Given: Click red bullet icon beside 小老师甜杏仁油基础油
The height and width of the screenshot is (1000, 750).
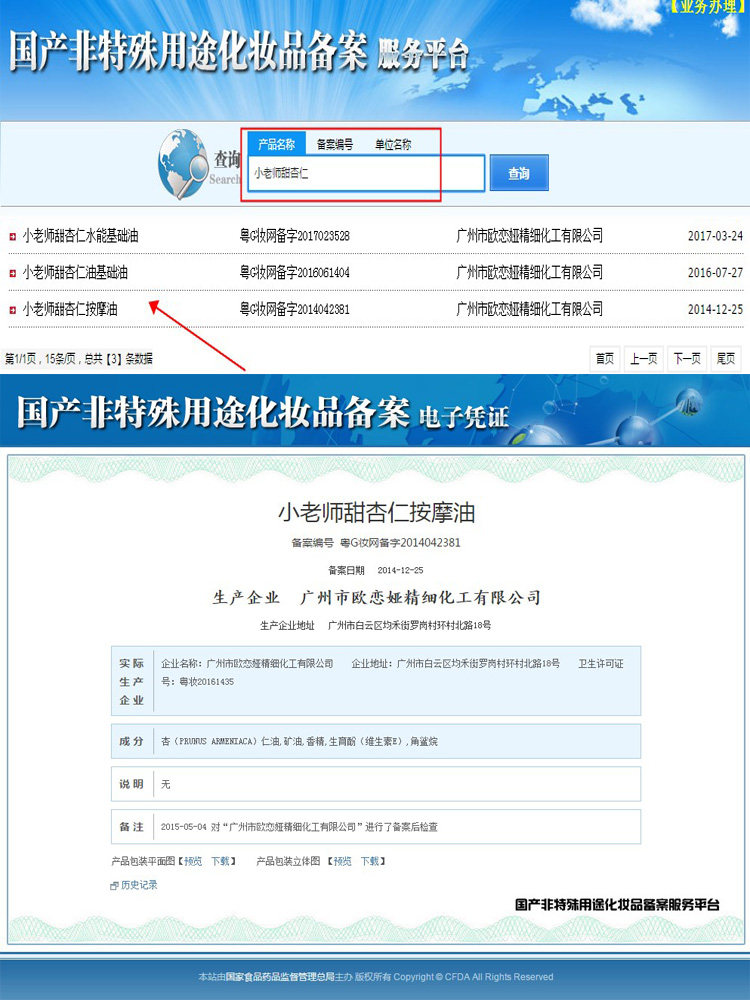Looking at the screenshot, I should pos(13,273).
